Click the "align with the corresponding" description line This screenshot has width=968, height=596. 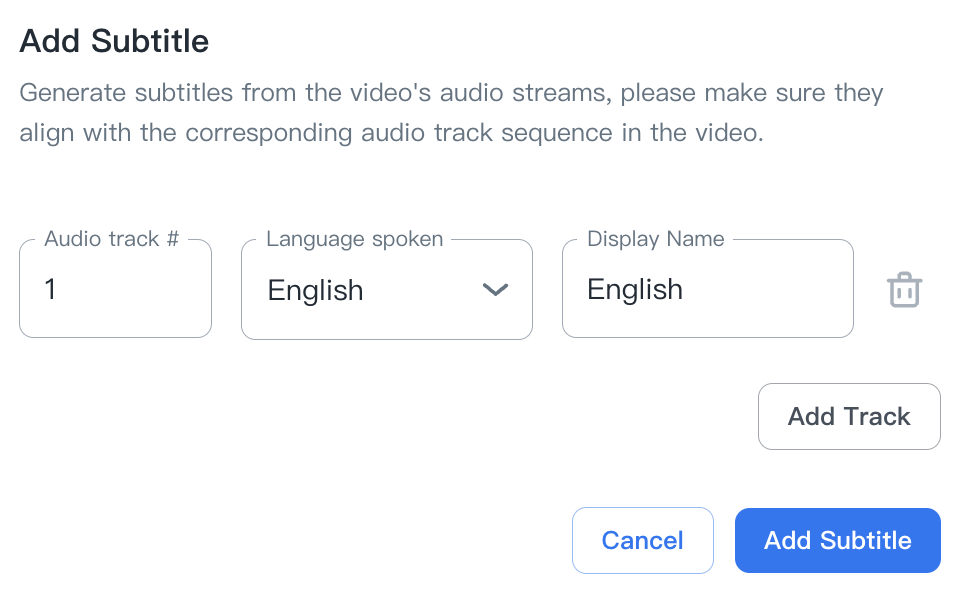390,133
